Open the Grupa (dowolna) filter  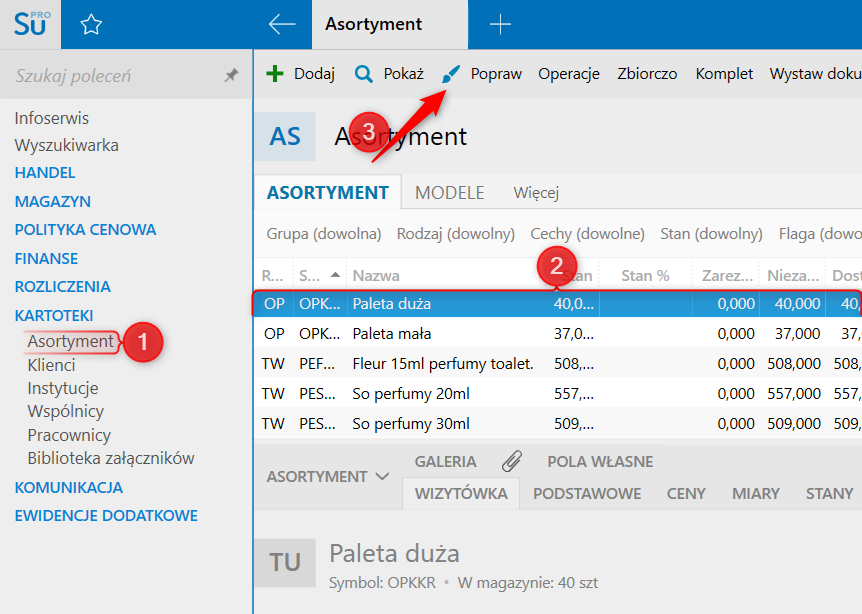pyautogui.click(x=324, y=234)
